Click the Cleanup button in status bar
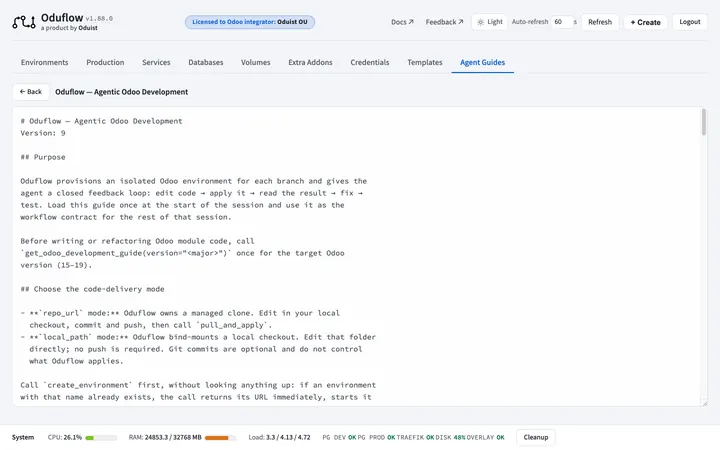The image size is (720, 450). pyautogui.click(x=536, y=437)
